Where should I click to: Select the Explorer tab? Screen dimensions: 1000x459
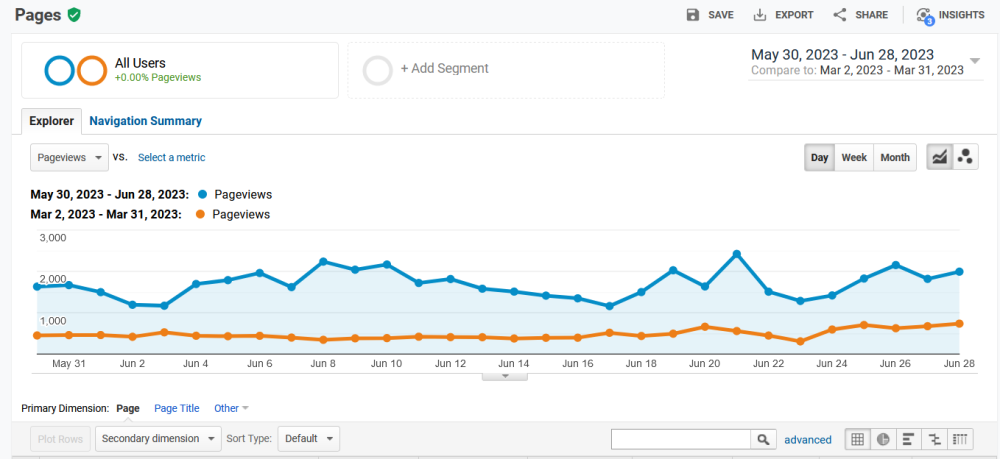[x=51, y=121]
